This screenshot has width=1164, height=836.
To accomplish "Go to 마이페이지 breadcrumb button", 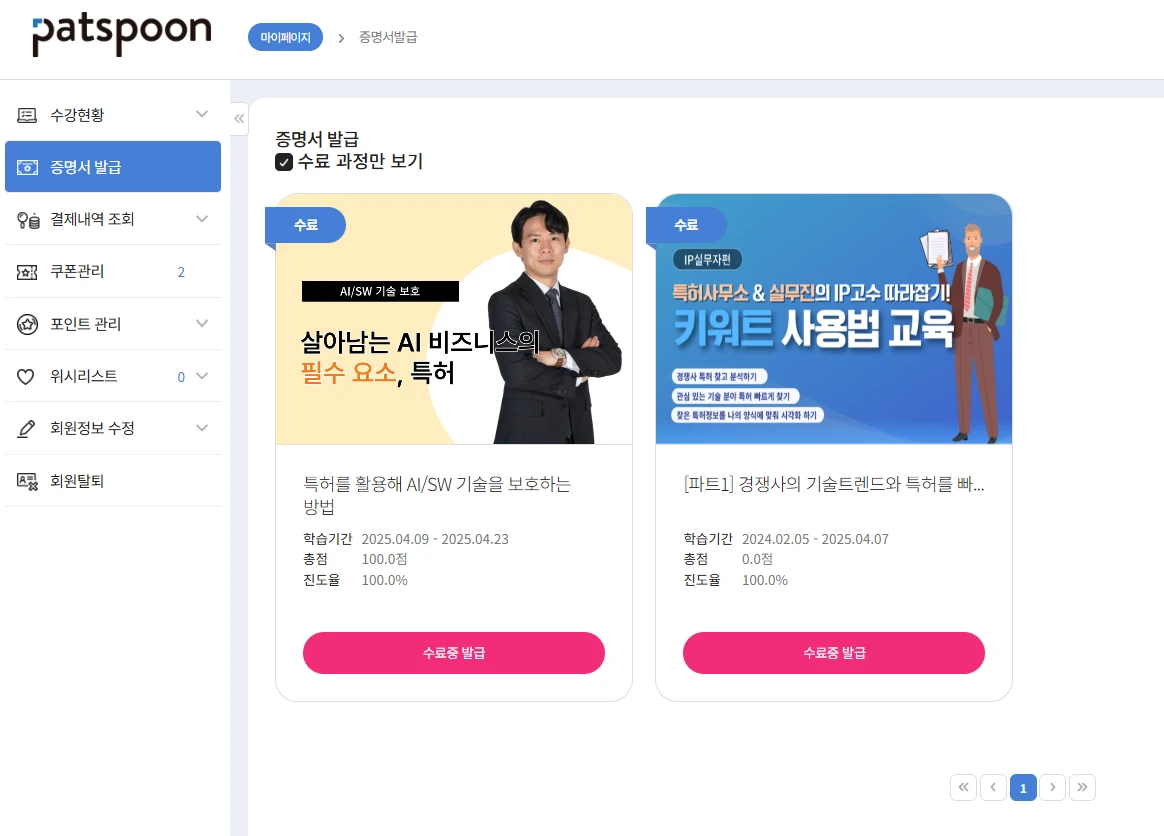I will click(x=285, y=37).
